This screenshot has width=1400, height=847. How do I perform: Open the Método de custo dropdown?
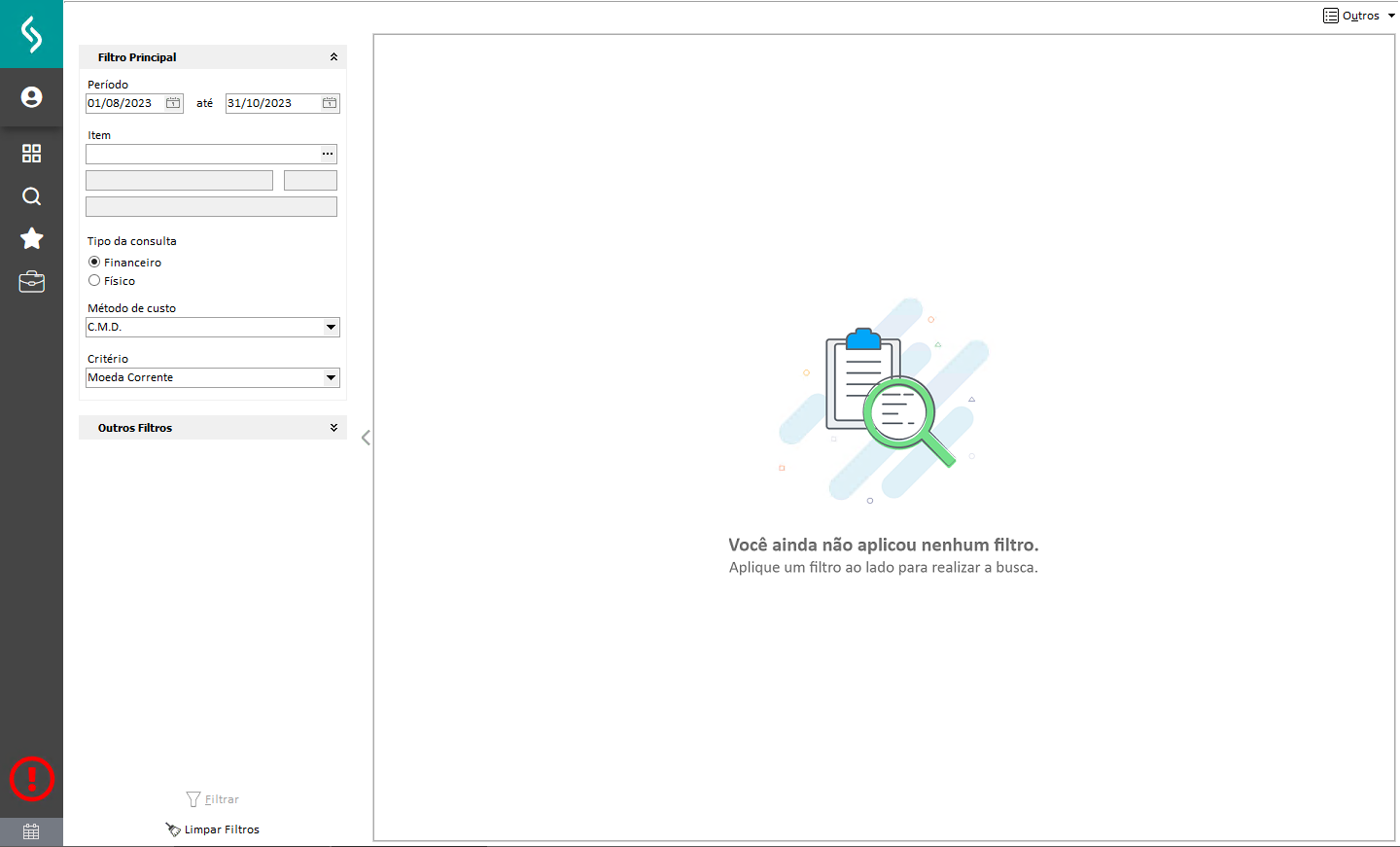(331, 328)
